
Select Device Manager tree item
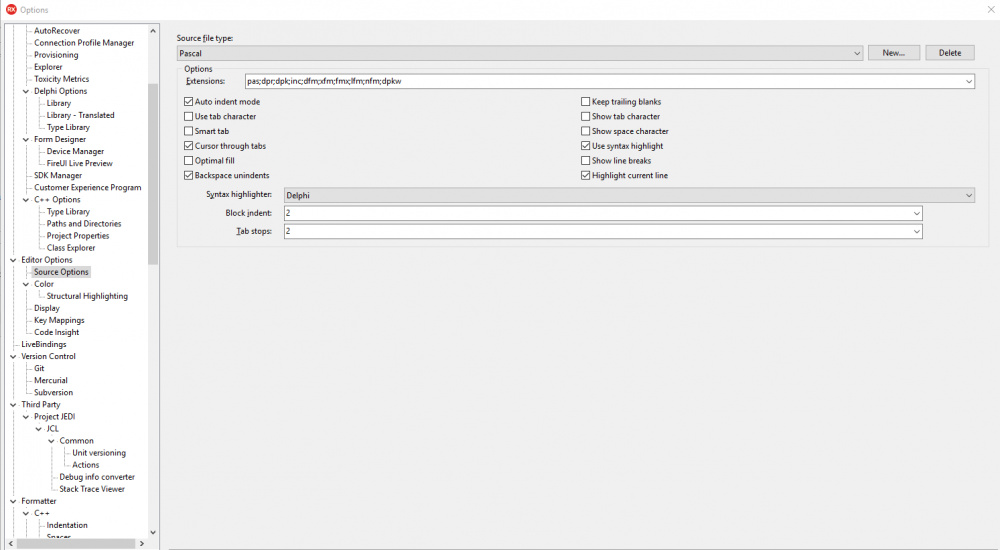tap(75, 151)
